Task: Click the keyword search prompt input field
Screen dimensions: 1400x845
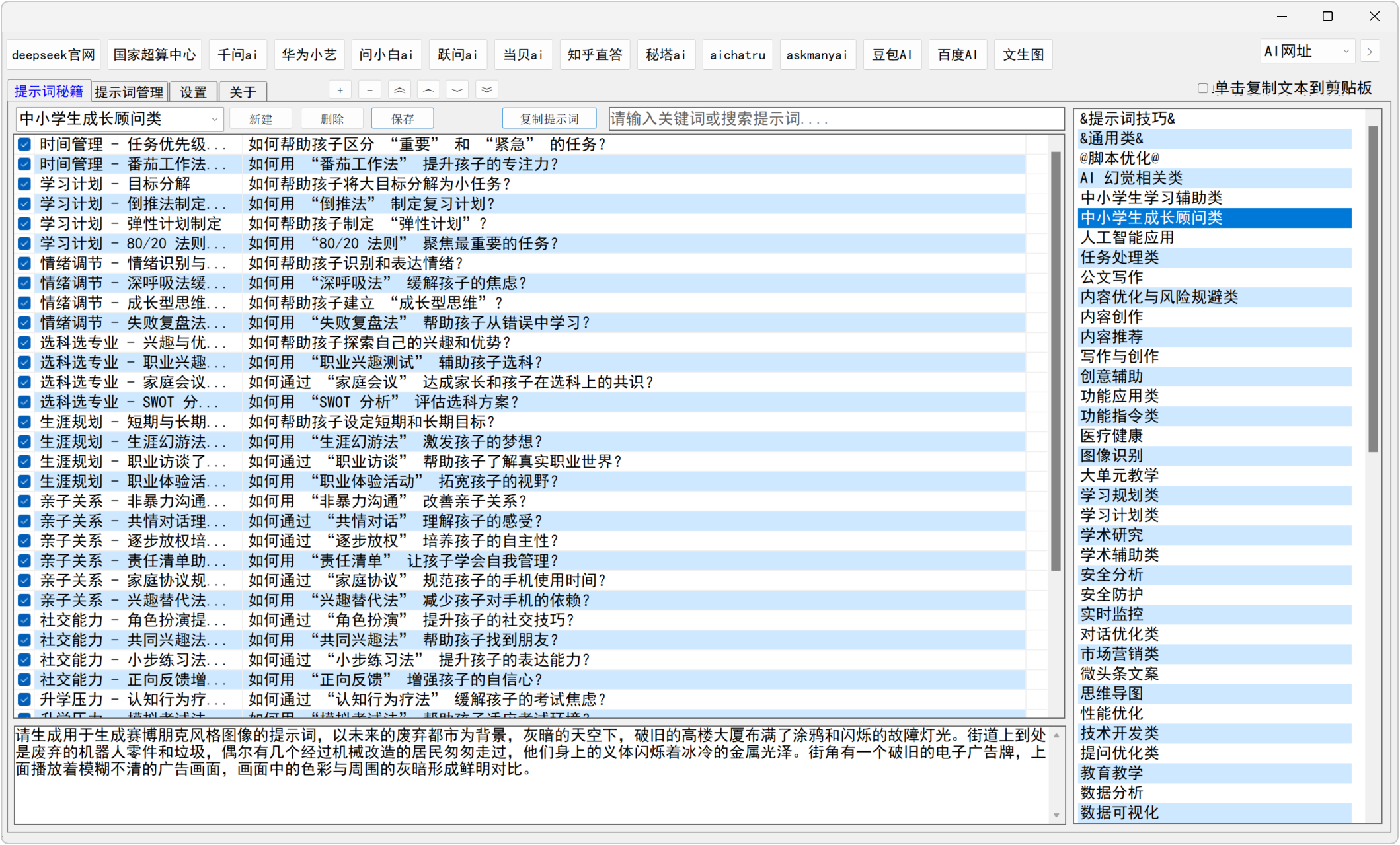Action: click(836, 119)
